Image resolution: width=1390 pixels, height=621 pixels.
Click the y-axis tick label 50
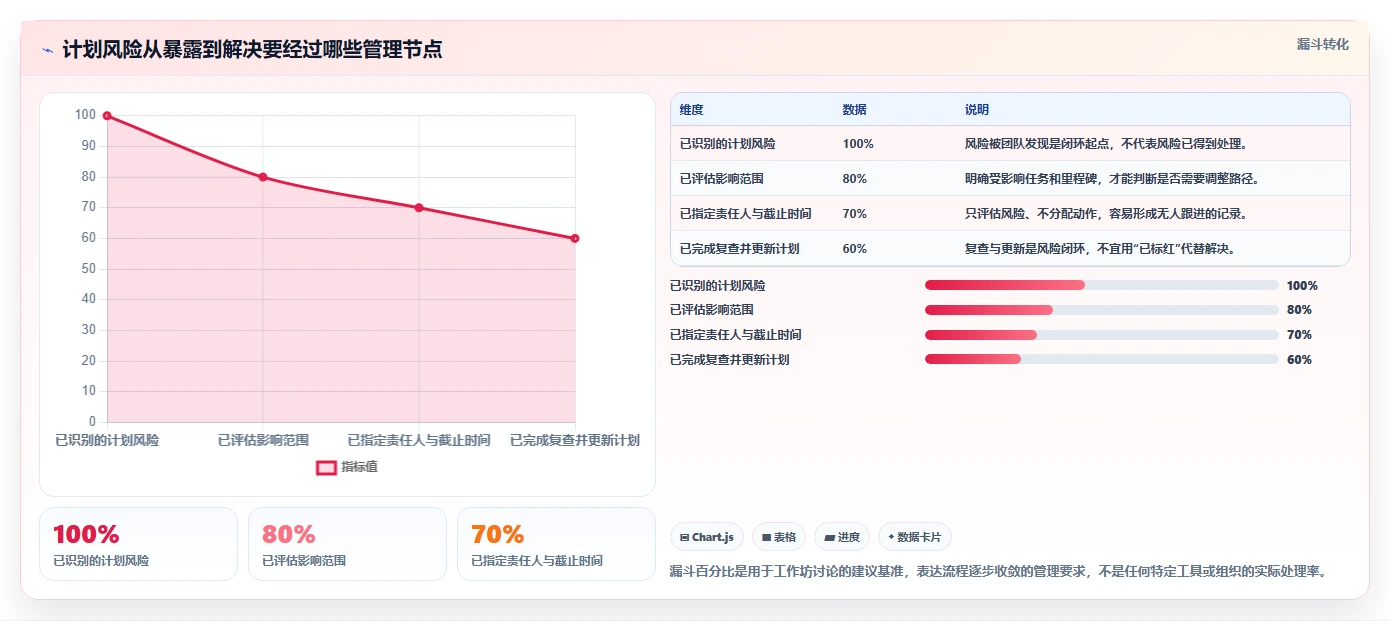coord(89,269)
